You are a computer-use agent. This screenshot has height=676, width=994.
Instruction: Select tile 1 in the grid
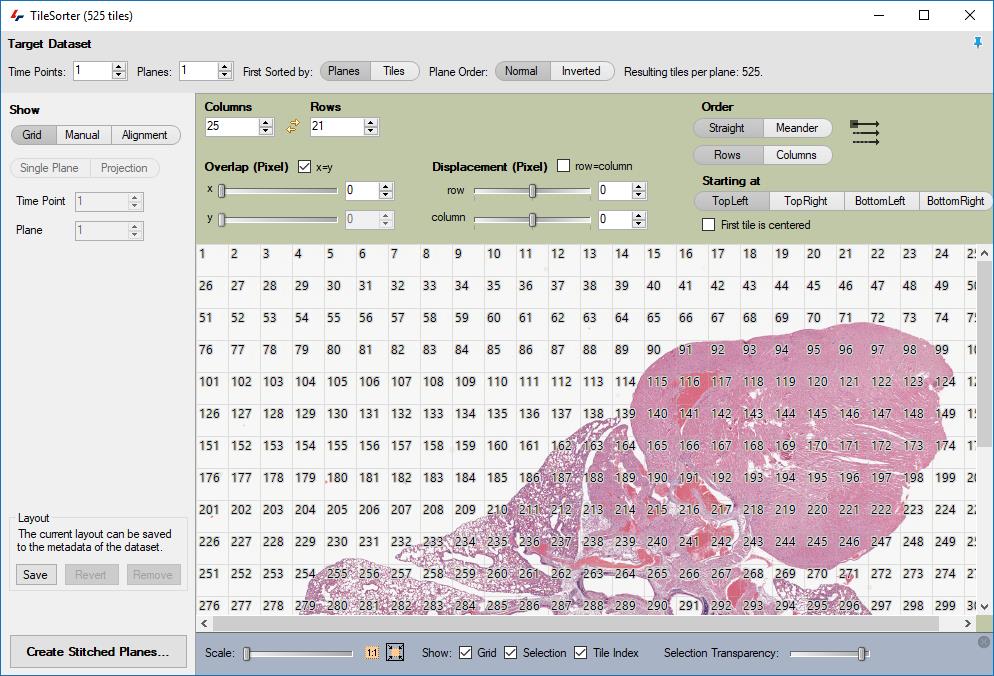(x=212, y=261)
